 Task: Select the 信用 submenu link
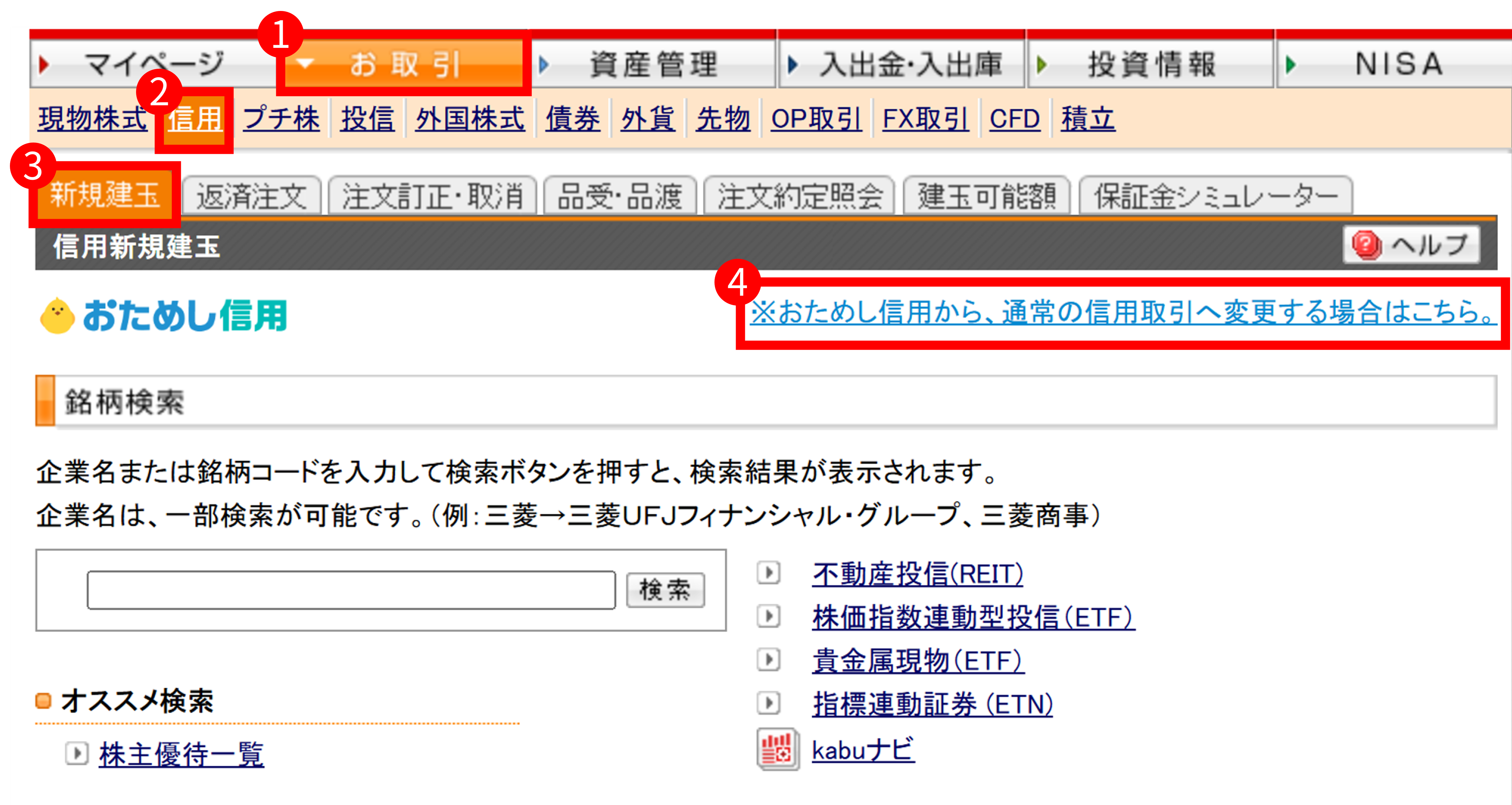pyautogui.click(x=195, y=119)
